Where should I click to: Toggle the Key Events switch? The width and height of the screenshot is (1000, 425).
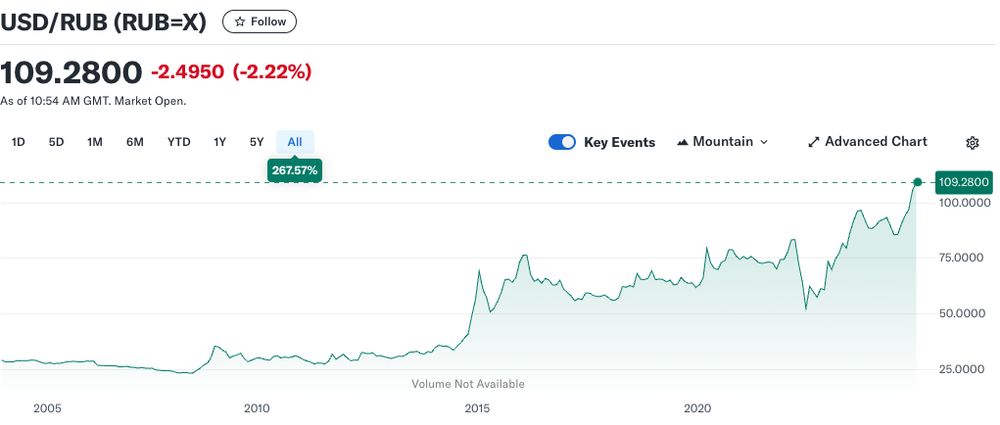562,142
